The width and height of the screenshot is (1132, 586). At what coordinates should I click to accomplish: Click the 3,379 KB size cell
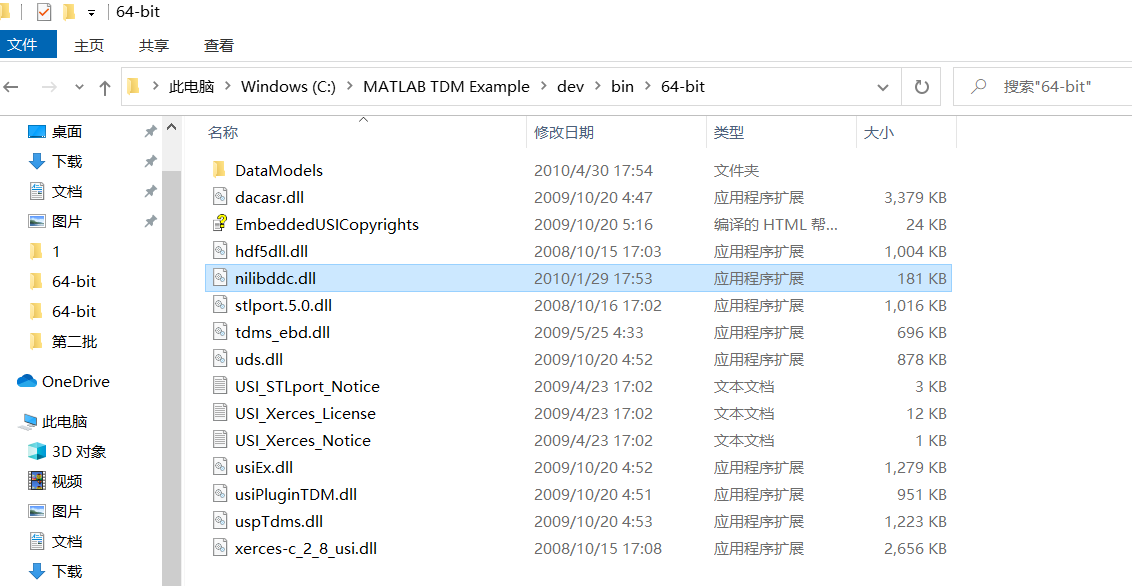coord(915,197)
